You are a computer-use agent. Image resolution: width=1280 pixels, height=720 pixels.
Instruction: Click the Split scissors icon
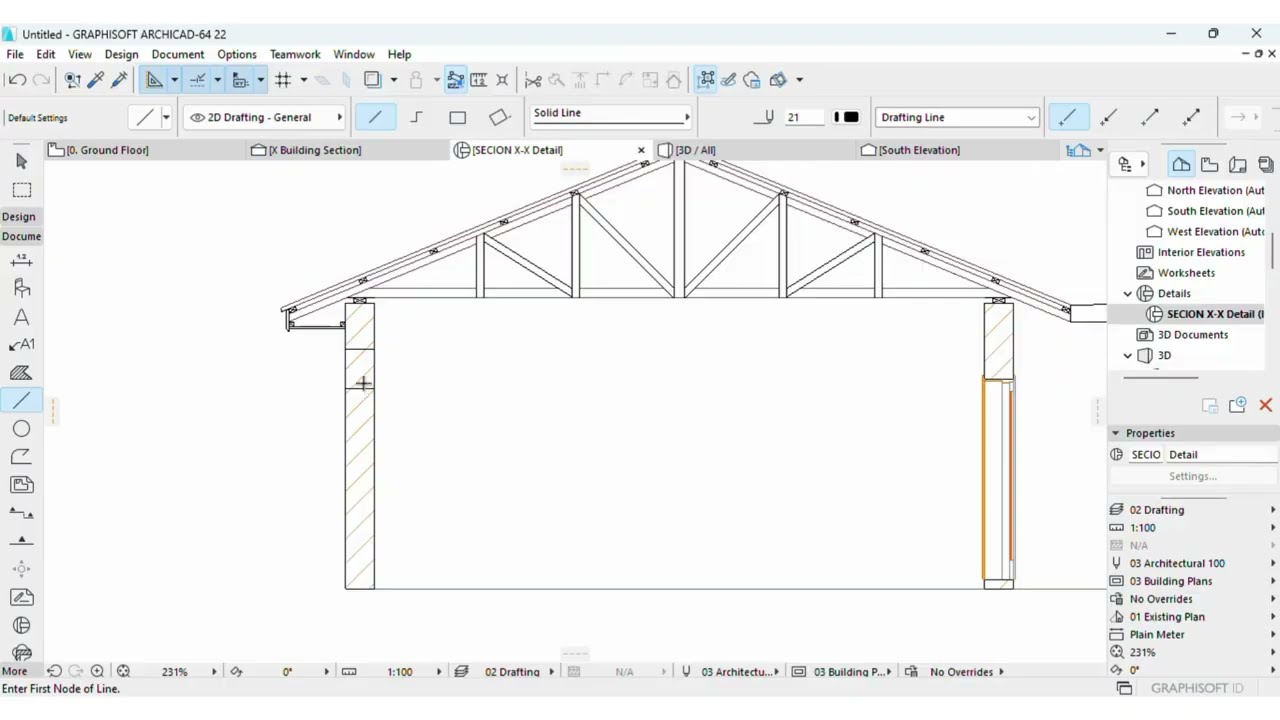(533, 80)
